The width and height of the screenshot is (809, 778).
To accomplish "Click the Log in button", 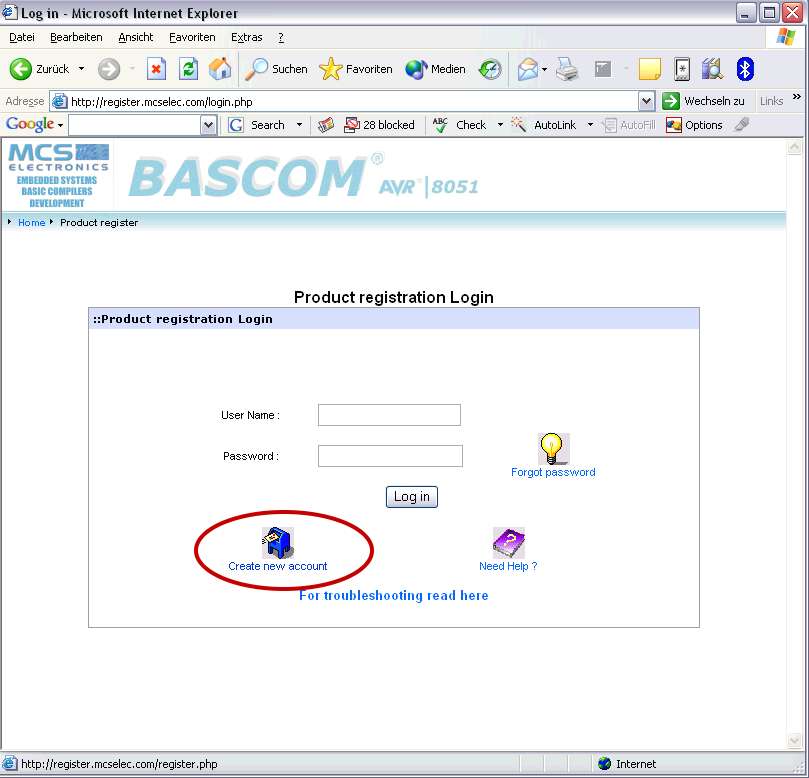I will pyautogui.click(x=412, y=497).
